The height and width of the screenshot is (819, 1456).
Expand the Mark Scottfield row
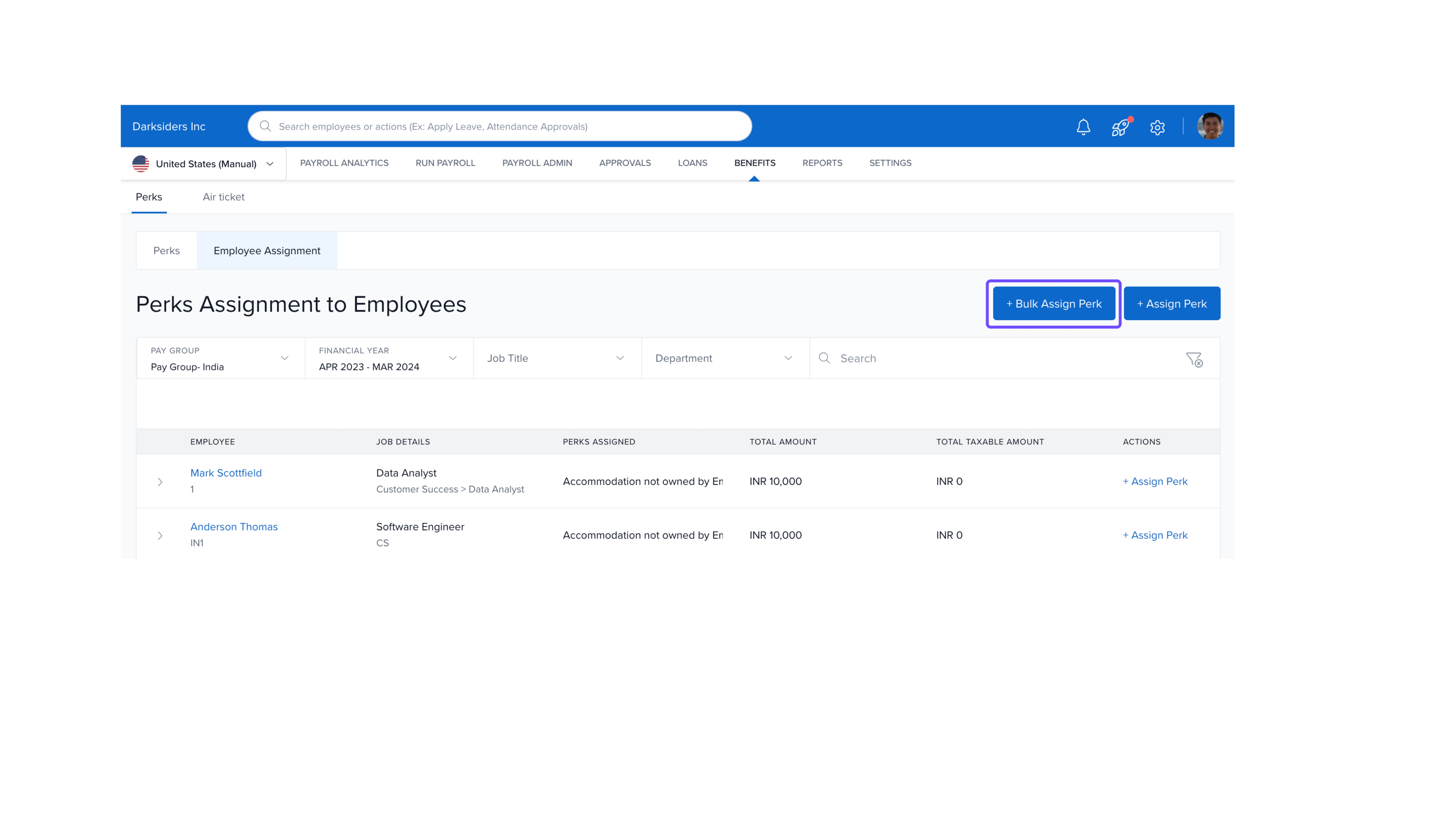point(160,482)
